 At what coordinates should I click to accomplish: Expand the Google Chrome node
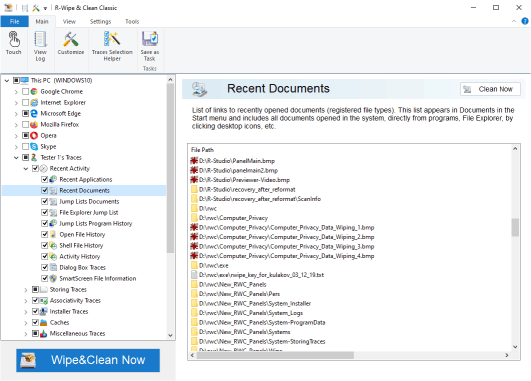(16, 92)
